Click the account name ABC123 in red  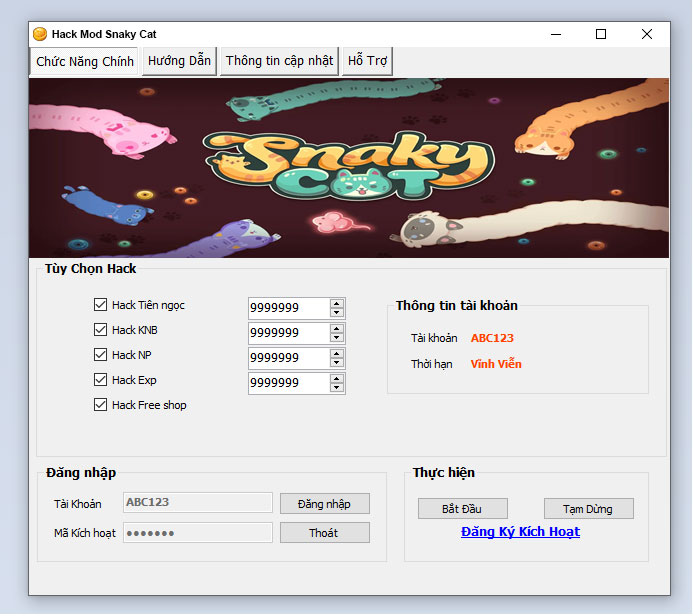[492, 338]
